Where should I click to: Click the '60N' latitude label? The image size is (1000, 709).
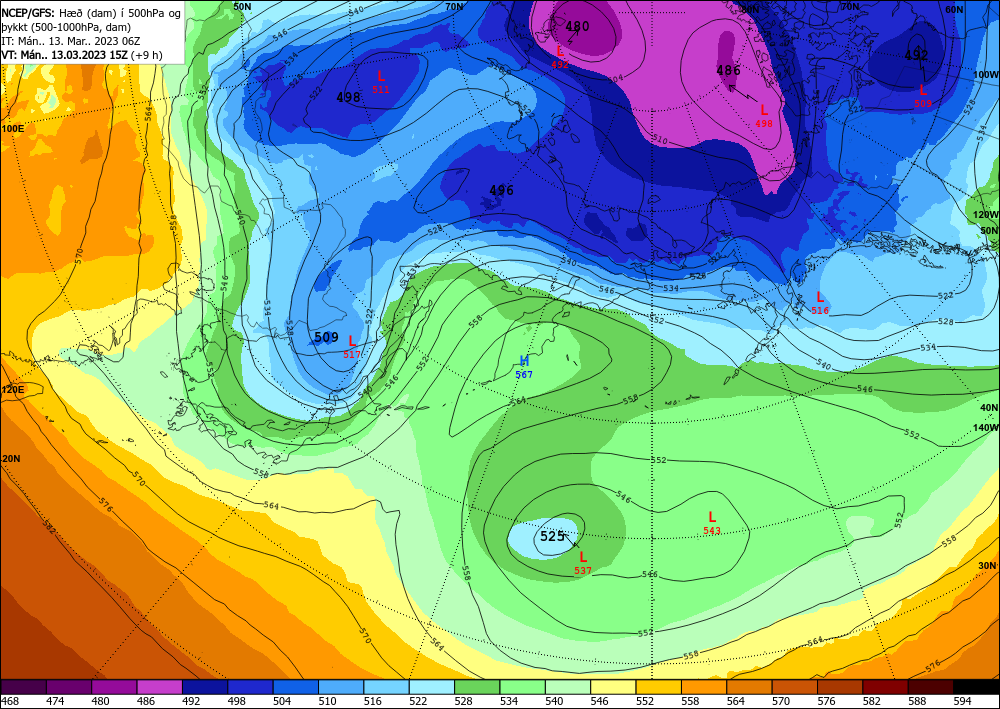click(x=954, y=10)
